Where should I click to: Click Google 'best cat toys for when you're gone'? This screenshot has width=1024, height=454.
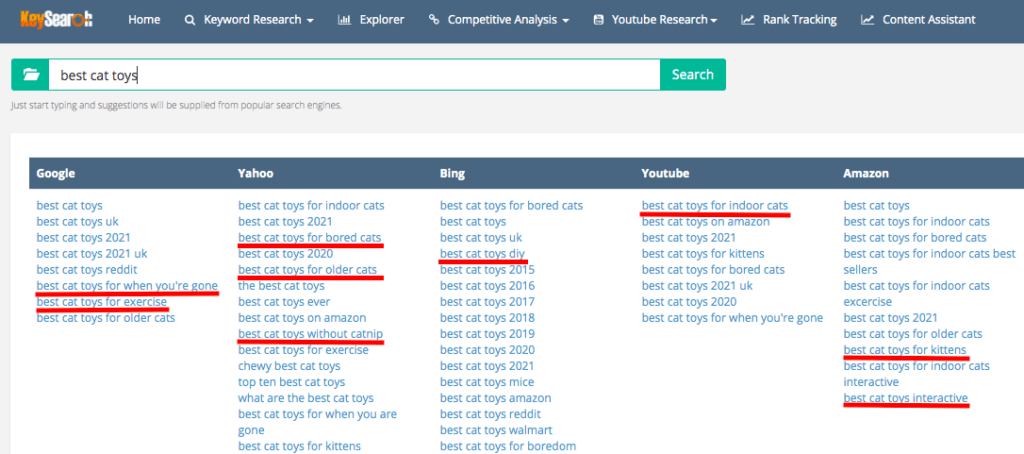pos(127,285)
